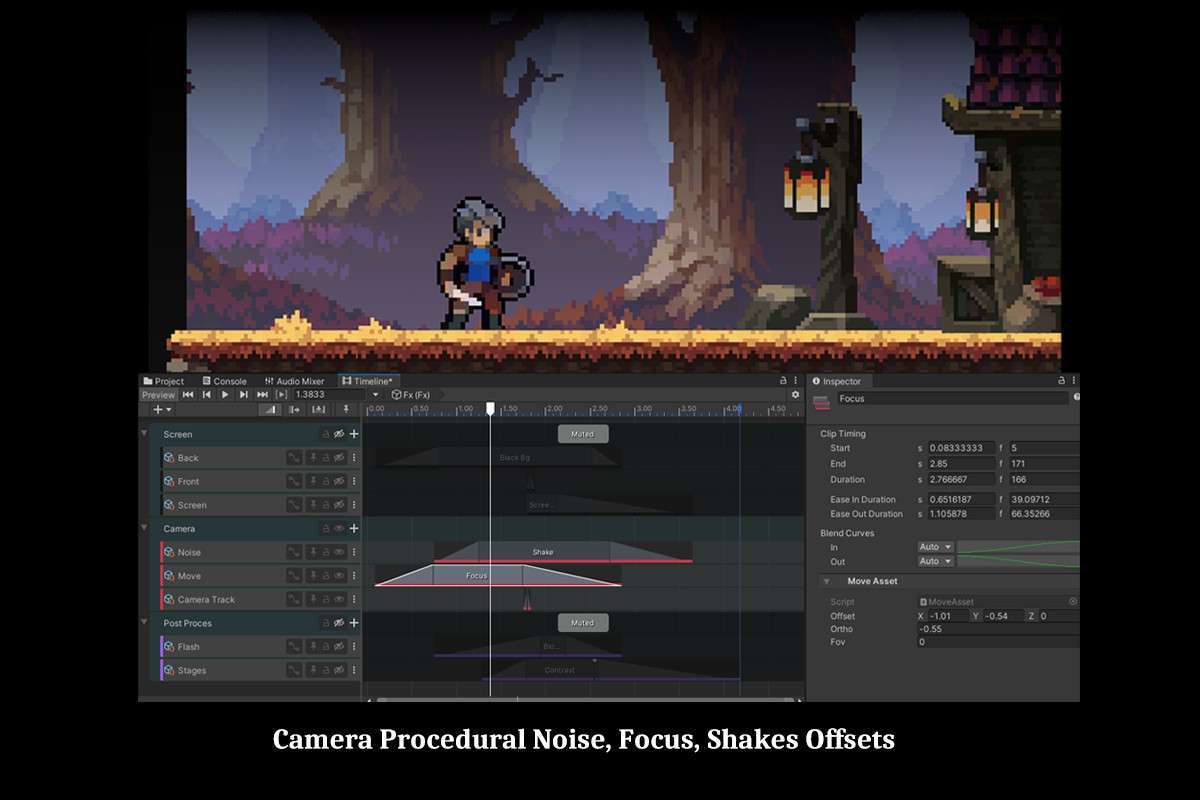Viewport: 1200px width, 800px height.
Task: Open the Console tab
Action: pos(224,381)
